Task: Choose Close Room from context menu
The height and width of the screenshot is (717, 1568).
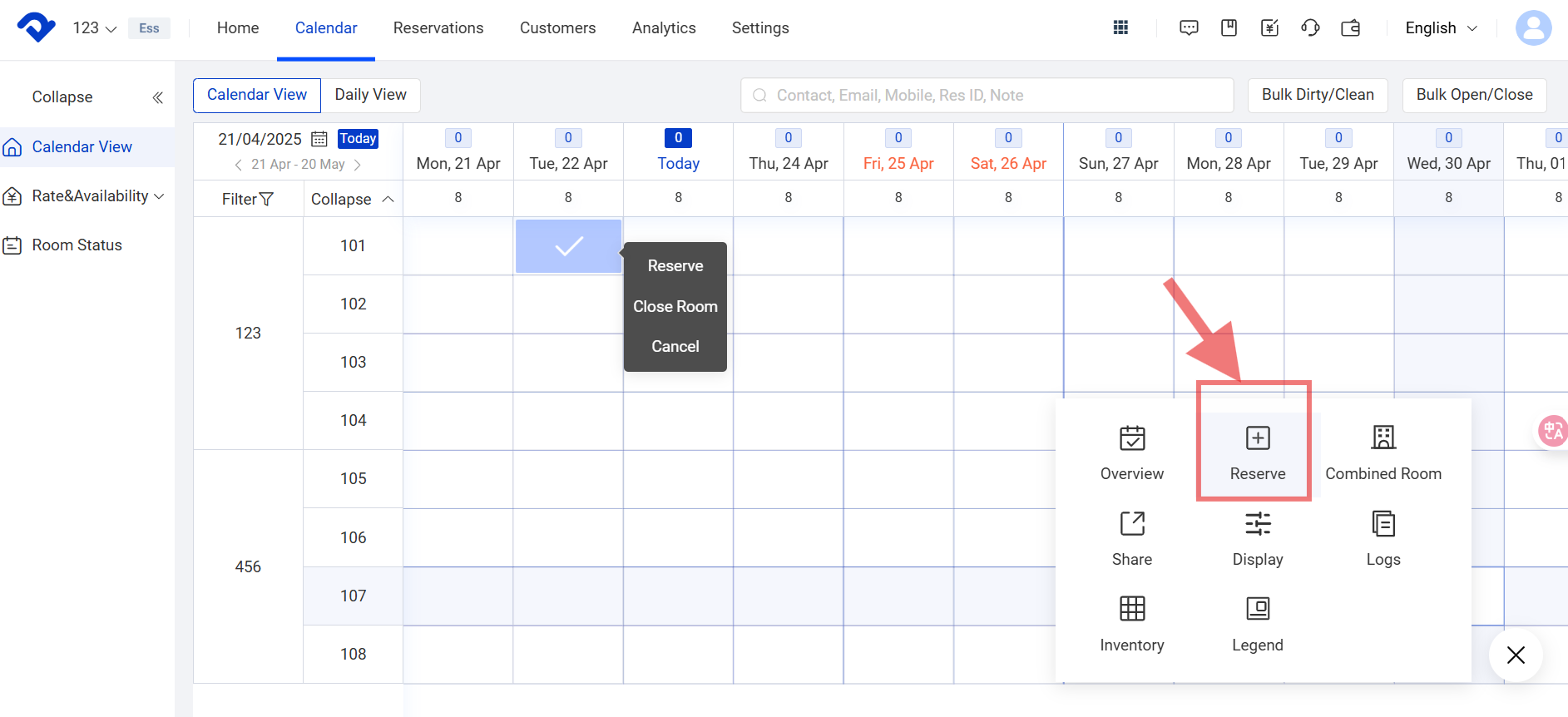Action: click(x=675, y=306)
